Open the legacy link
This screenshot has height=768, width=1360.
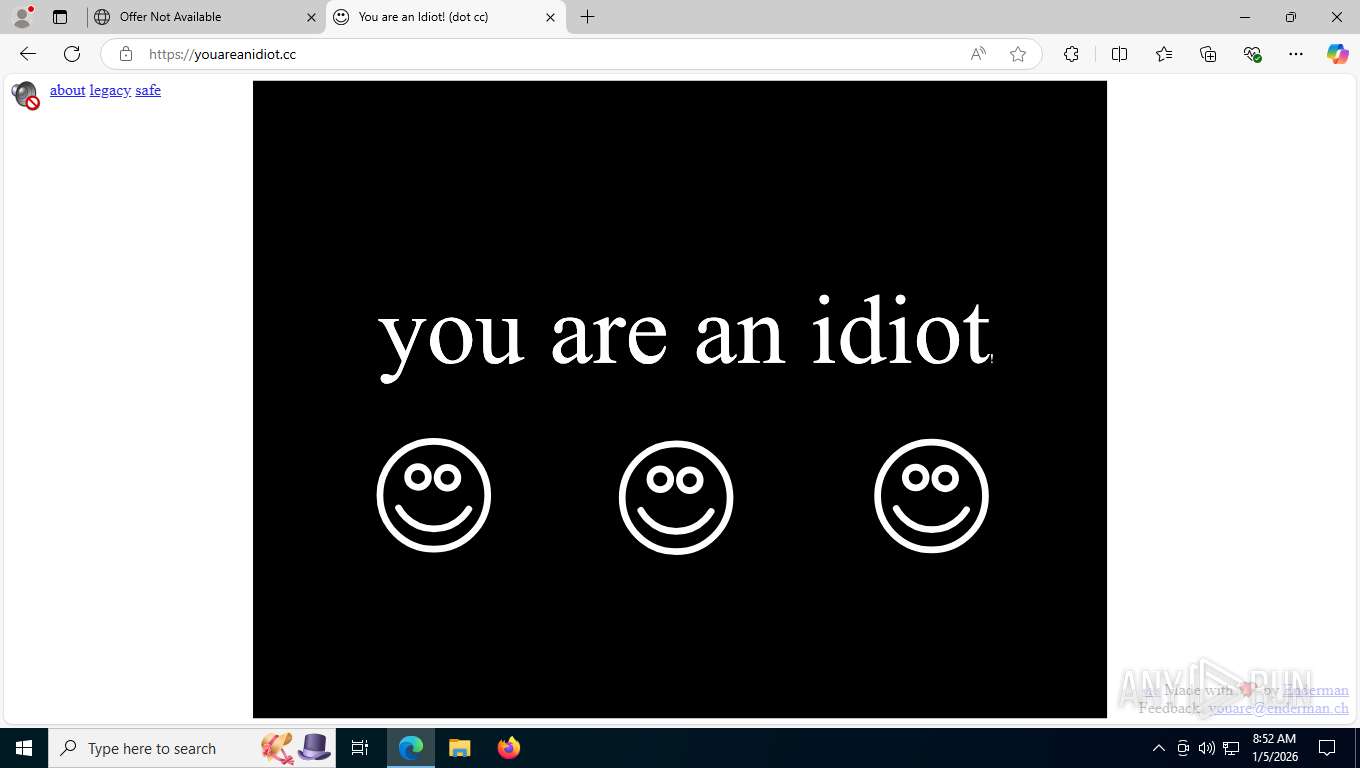click(x=110, y=90)
